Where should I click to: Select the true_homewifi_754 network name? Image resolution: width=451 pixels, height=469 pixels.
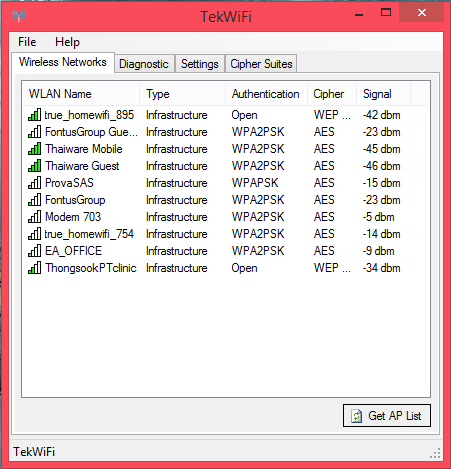pos(89,234)
